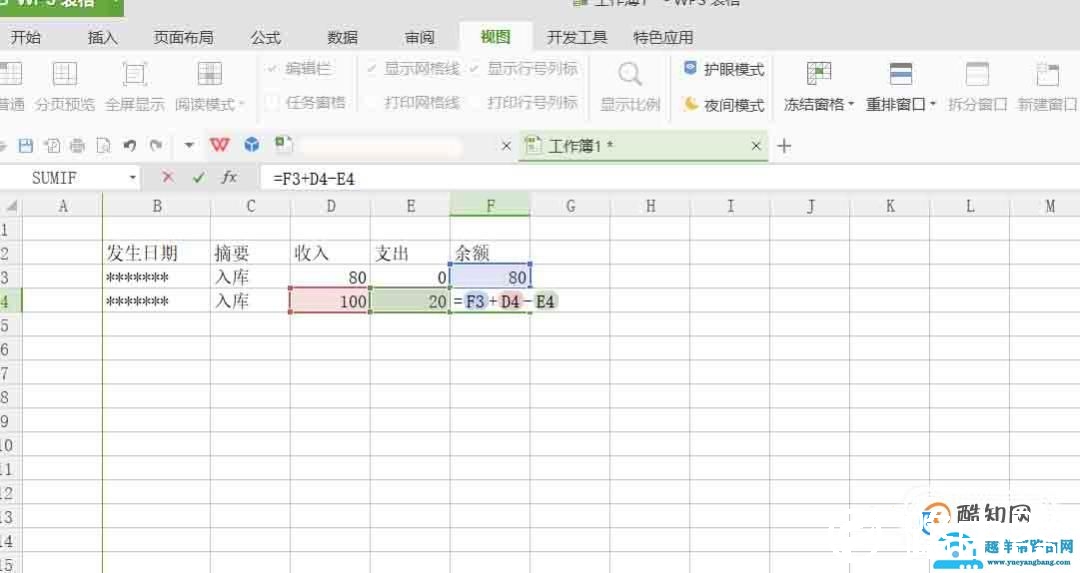
Task: Click the 余额 header cell
Action: click(490, 253)
